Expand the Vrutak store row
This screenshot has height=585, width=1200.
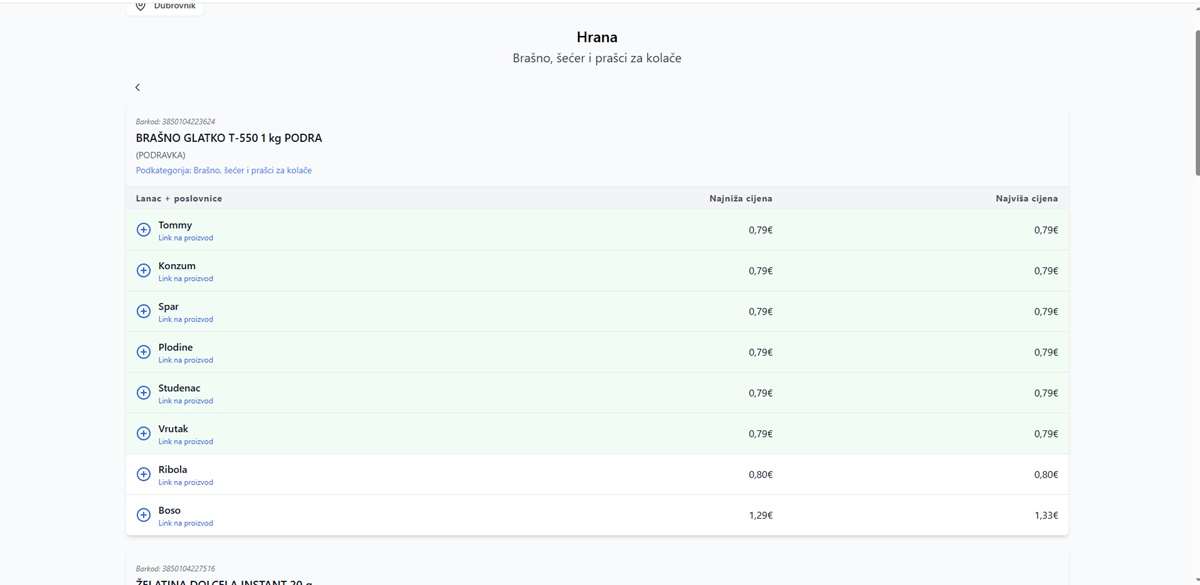[x=143, y=433]
